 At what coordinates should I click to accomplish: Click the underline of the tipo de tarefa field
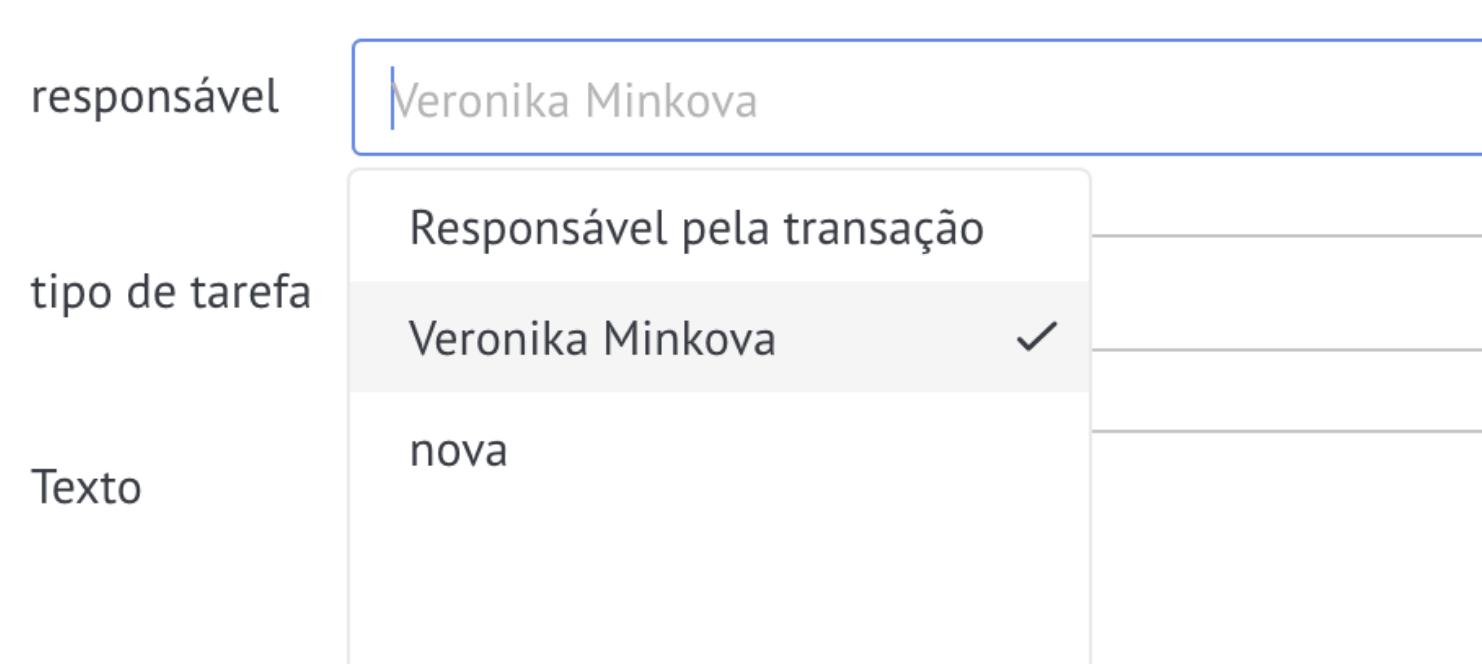(x=1286, y=349)
